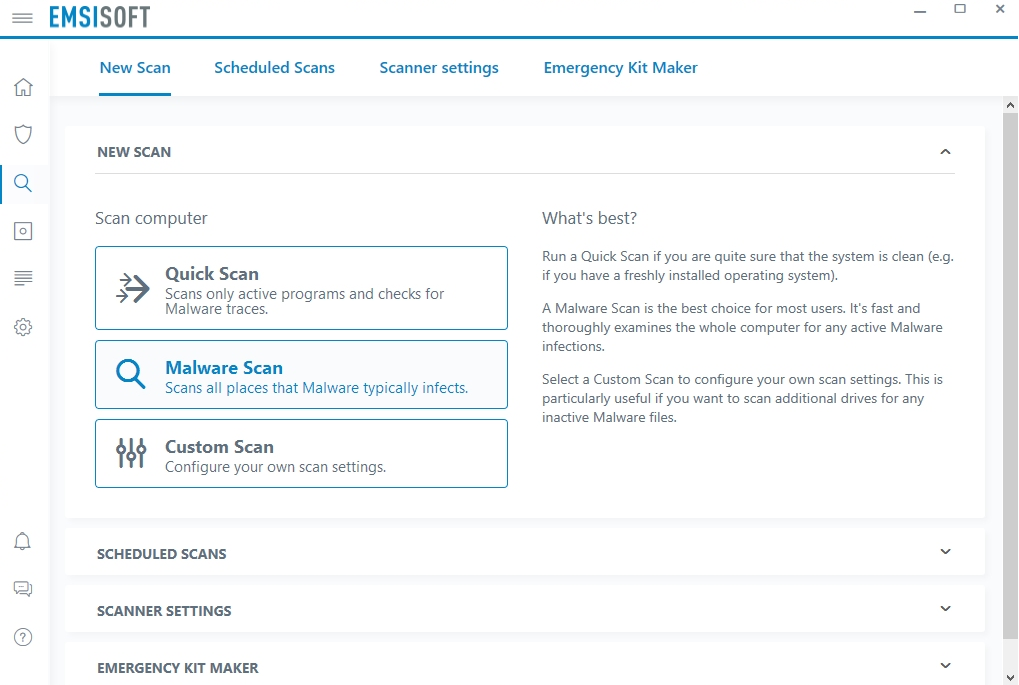Click the scrollbar up arrow
The height and width of the screenshot is (685, 1019).
click(x=1010, y=105)
